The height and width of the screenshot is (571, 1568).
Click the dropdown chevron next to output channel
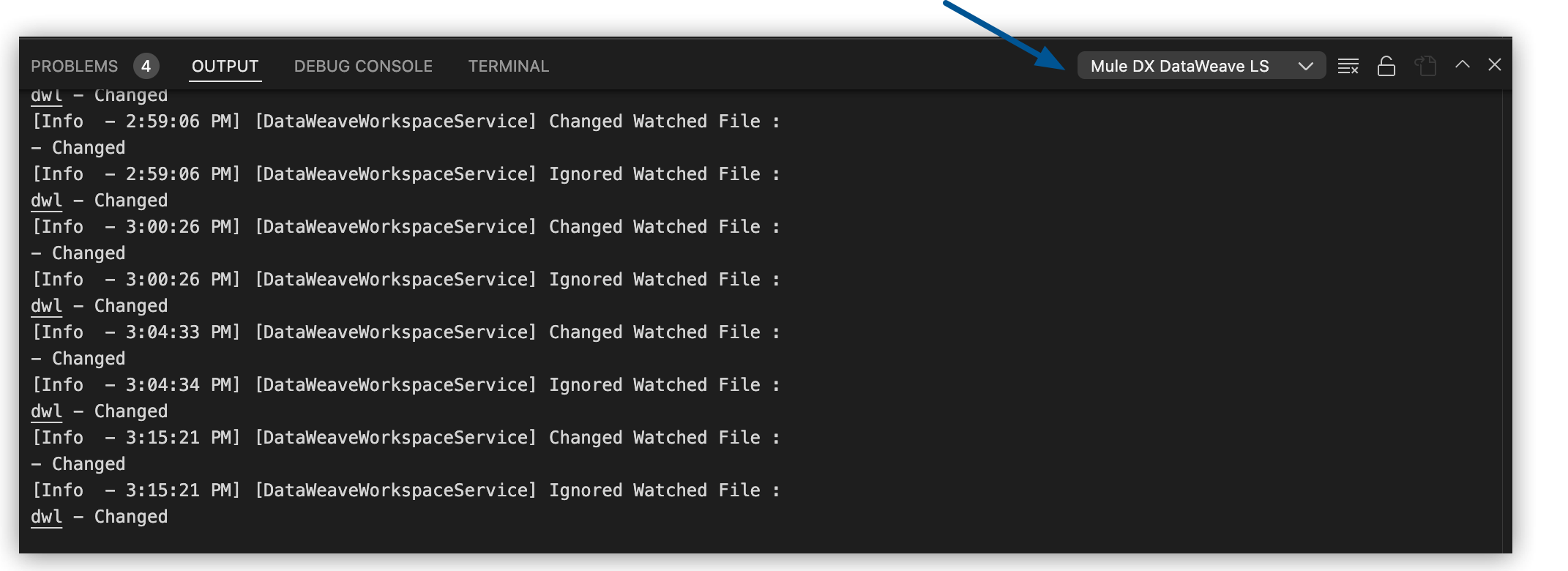coord(1306,65)
